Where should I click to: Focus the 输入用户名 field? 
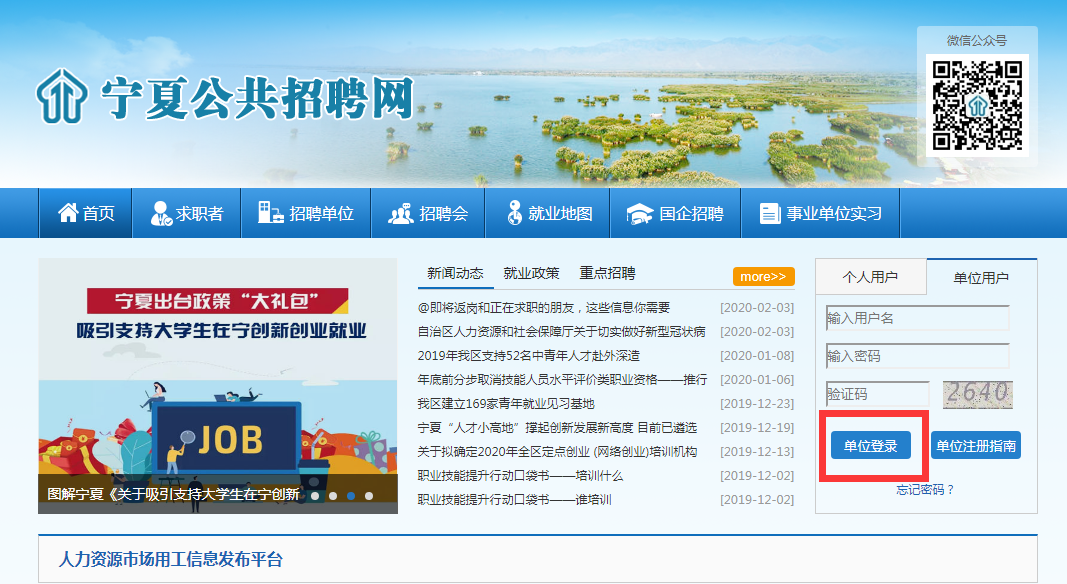[x=917, y=318]
